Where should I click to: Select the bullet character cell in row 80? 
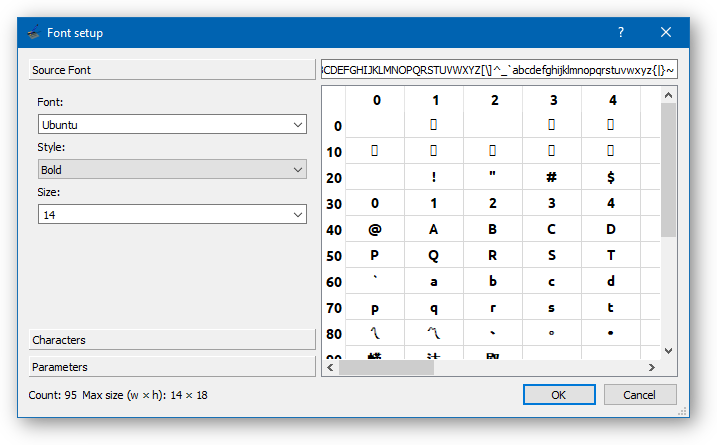tap(611, 333)
